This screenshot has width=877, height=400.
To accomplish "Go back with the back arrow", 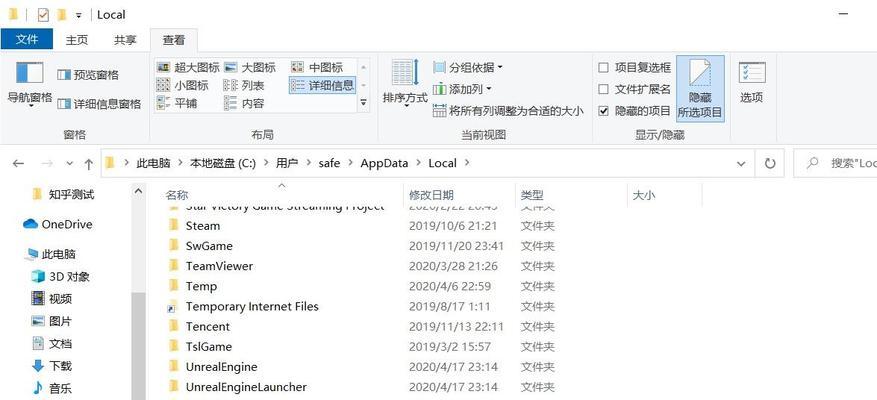I will [x=18, y=163].
